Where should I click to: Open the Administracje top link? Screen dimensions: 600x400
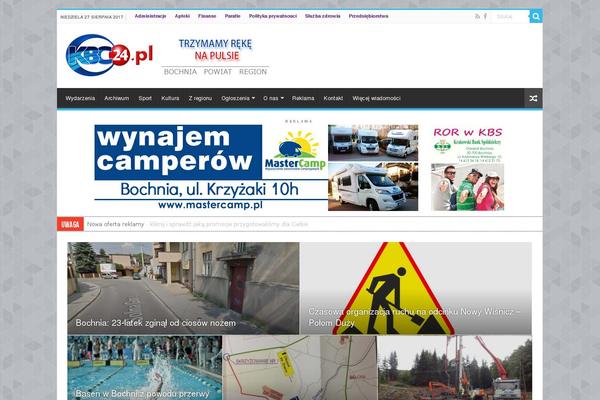pyautogui.click(x=150, y=16)
